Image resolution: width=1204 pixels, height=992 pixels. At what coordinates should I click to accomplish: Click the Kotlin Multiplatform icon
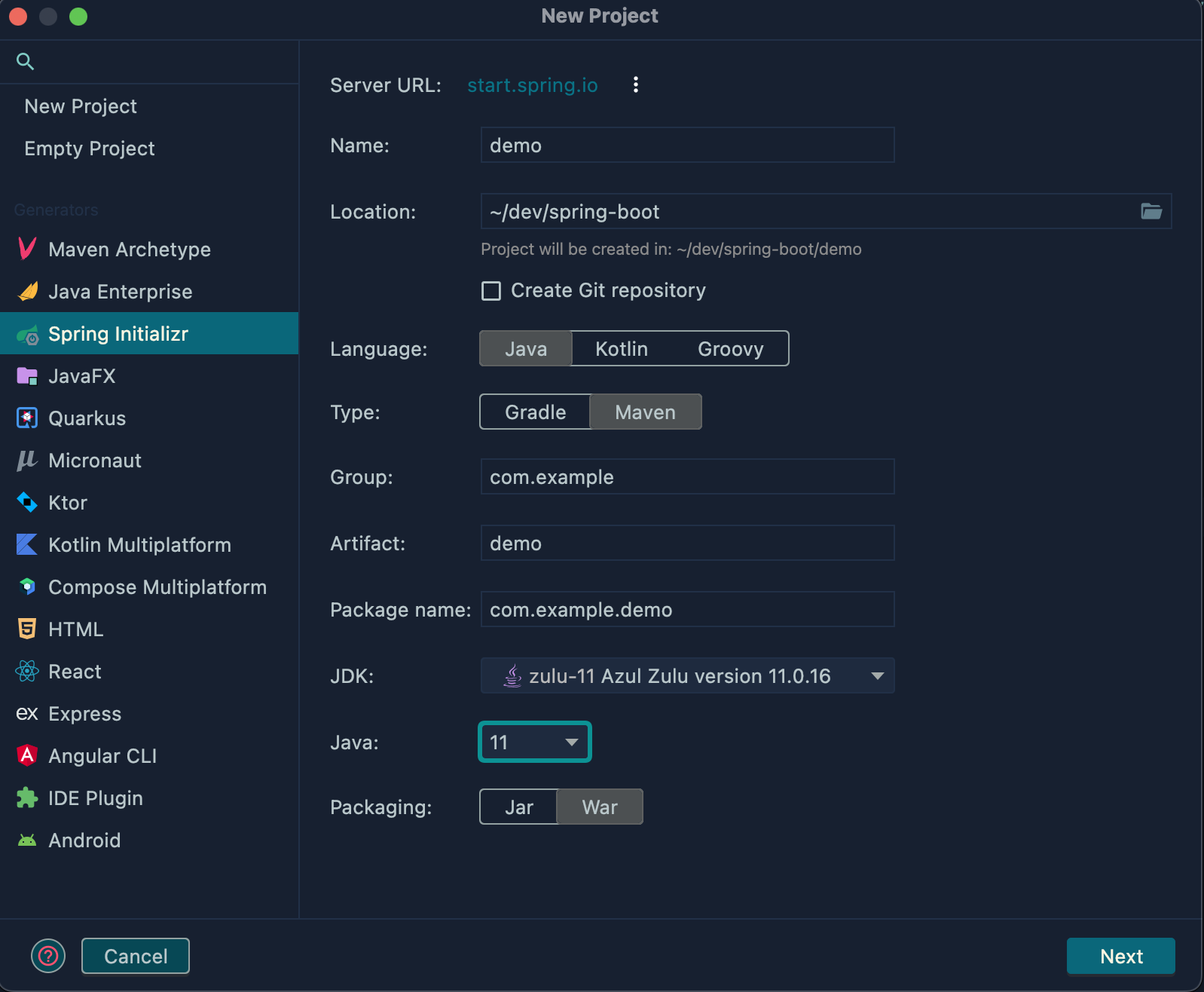(27, 544)
